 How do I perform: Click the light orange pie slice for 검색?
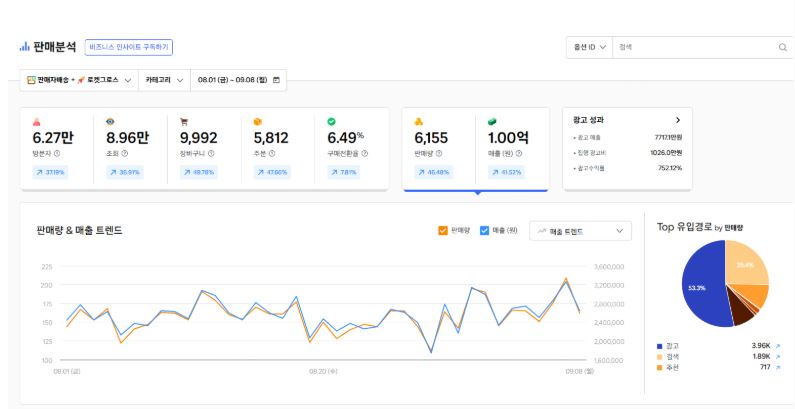745,265
